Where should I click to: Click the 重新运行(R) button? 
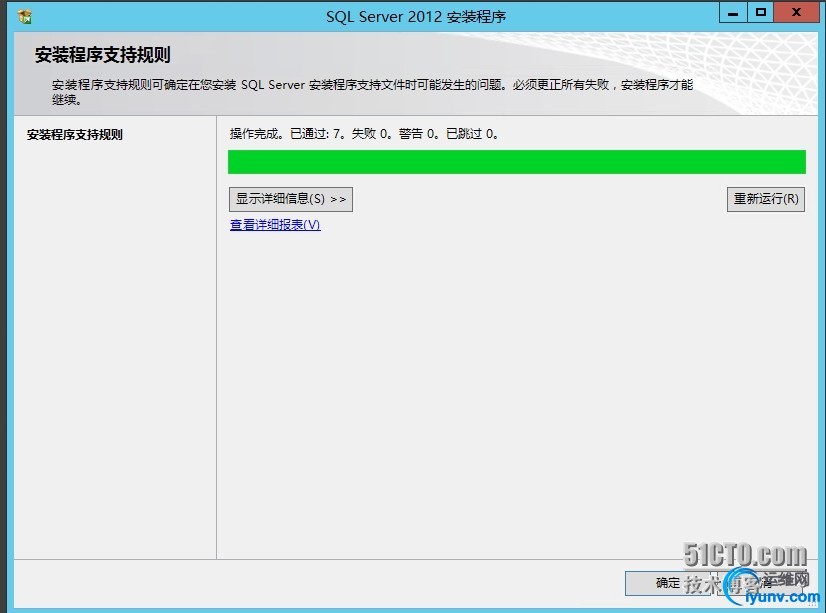pyautogui.click(x=766, y=199)
